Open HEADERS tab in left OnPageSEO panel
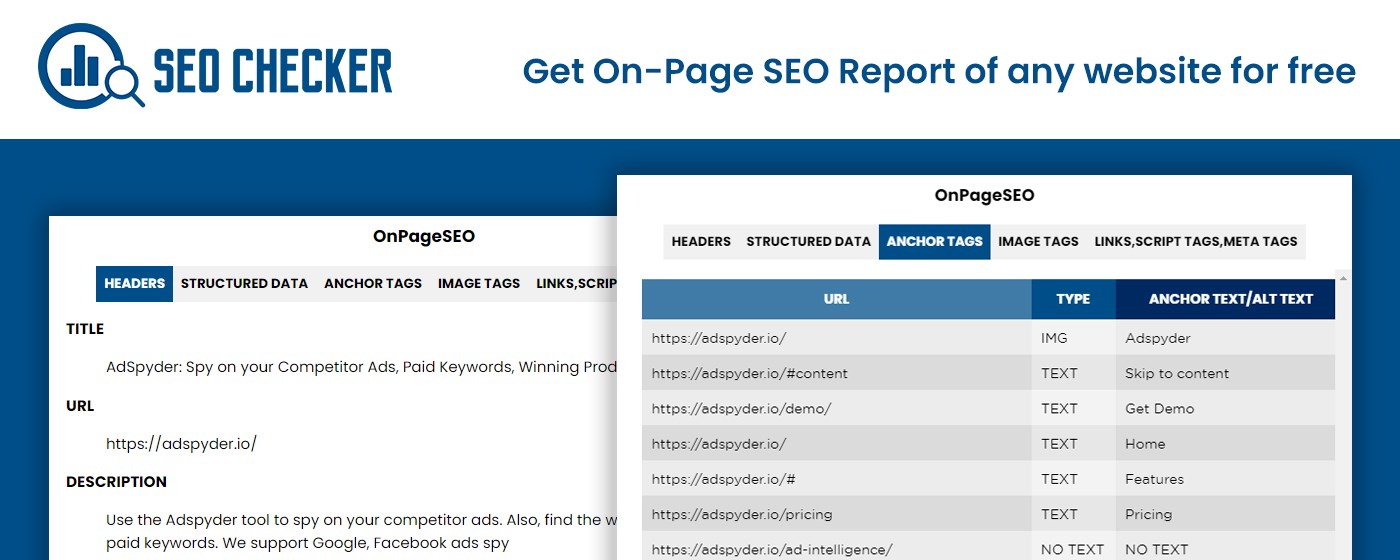 [x=134, y=283]
